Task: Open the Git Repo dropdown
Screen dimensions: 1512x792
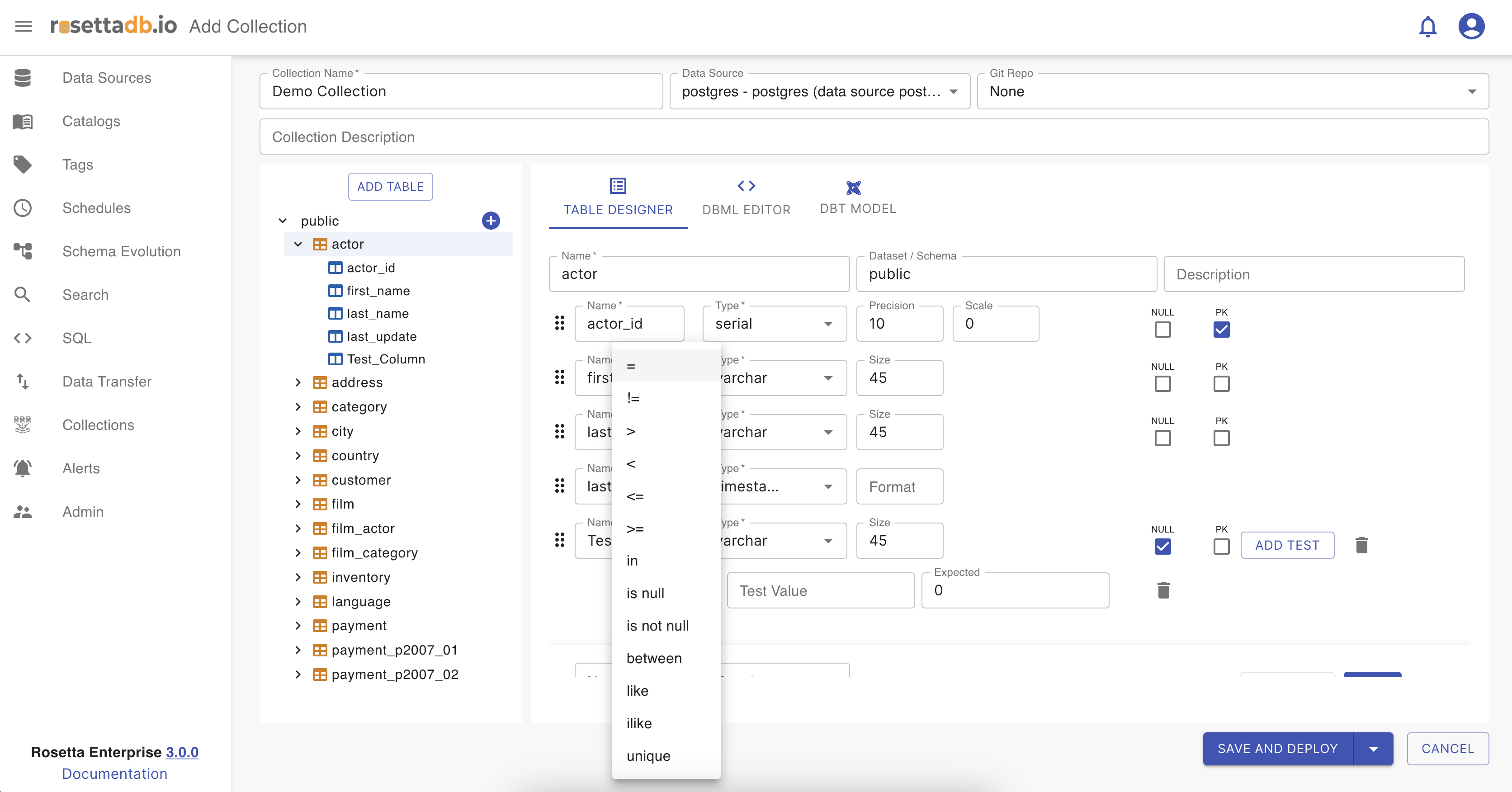Action: click(1233, 91)
